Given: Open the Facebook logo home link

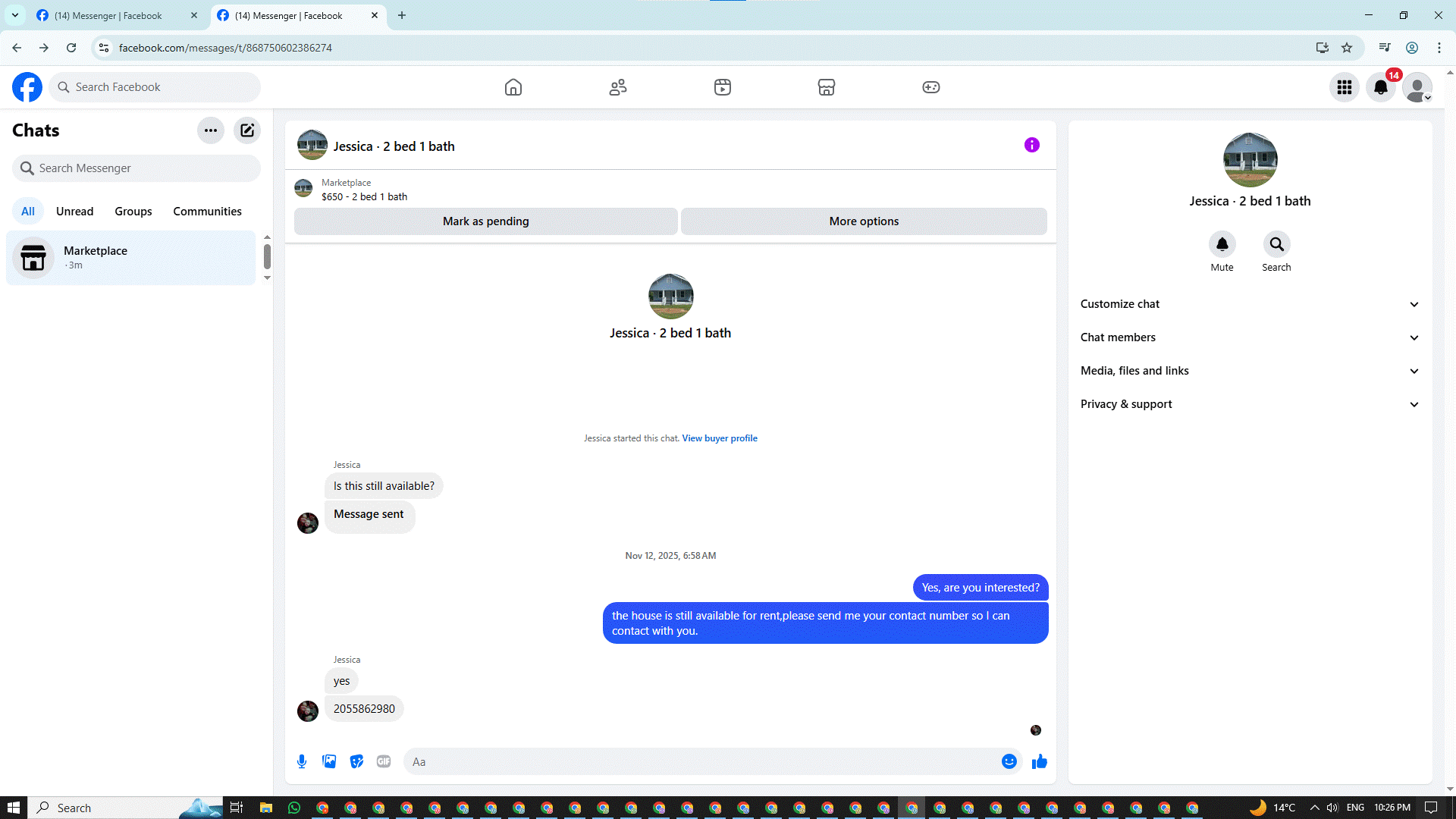Looking at the screenshot, I should point(27,87).
